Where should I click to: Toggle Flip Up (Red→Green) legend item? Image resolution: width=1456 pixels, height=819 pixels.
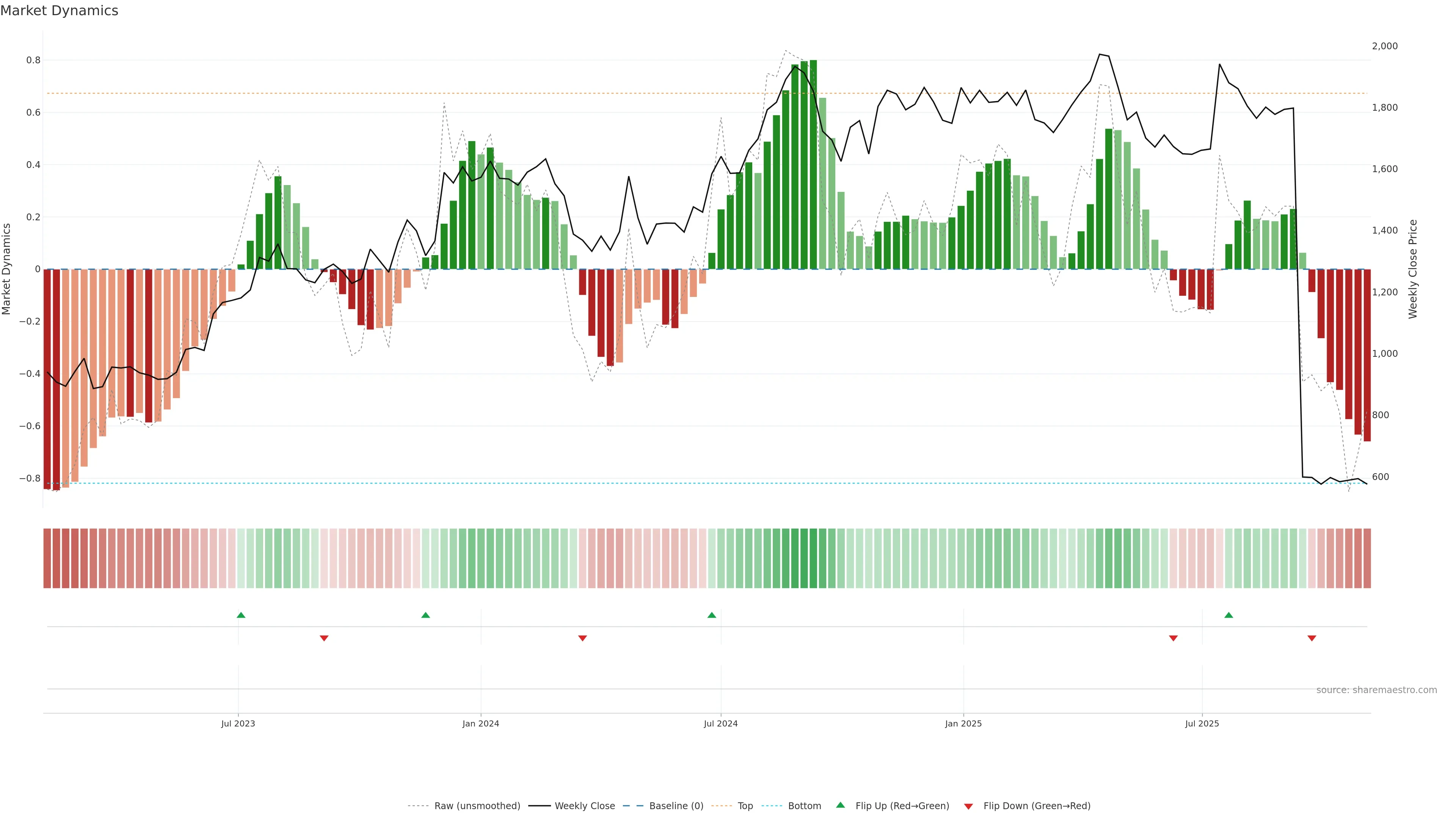click(902, 806)
